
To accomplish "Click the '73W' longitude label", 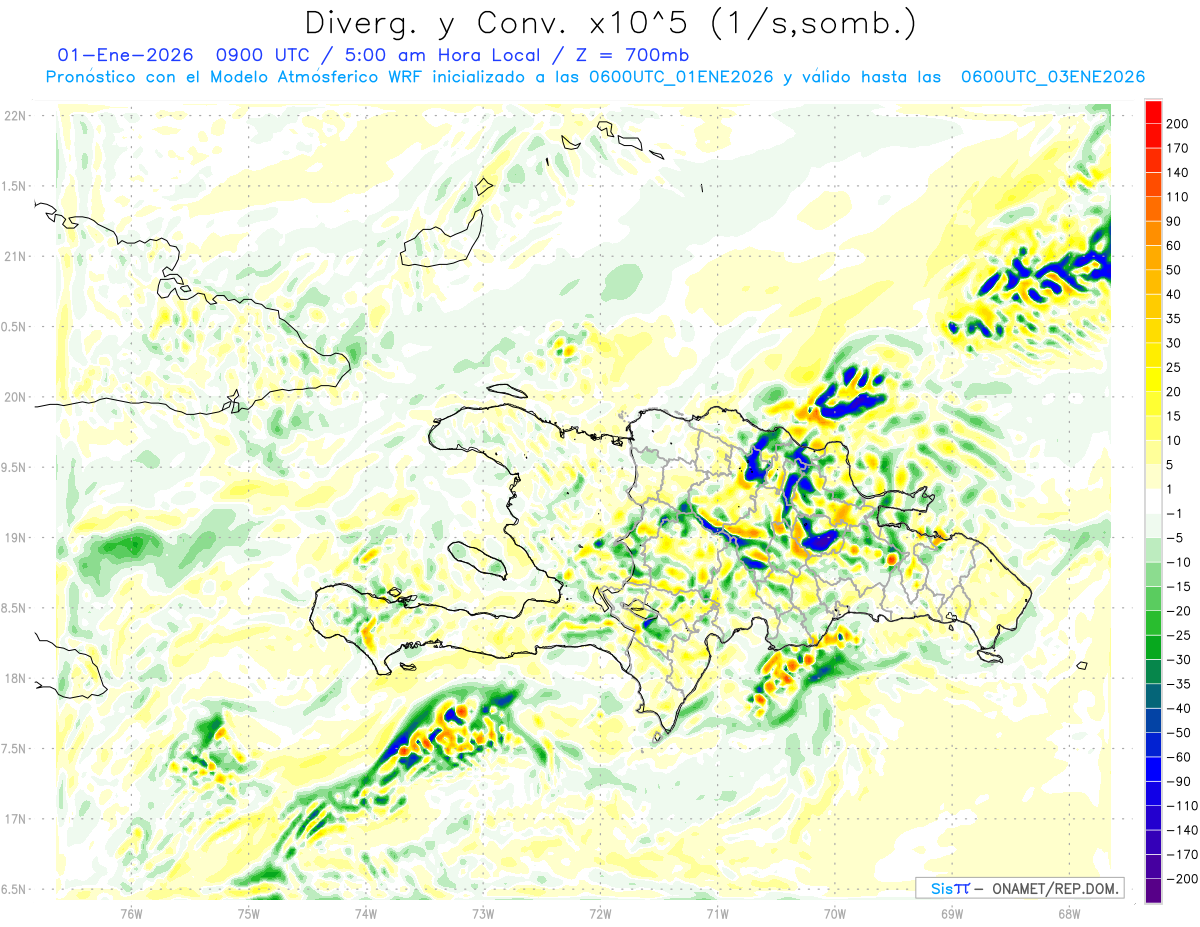I will (x=483, y=913).
